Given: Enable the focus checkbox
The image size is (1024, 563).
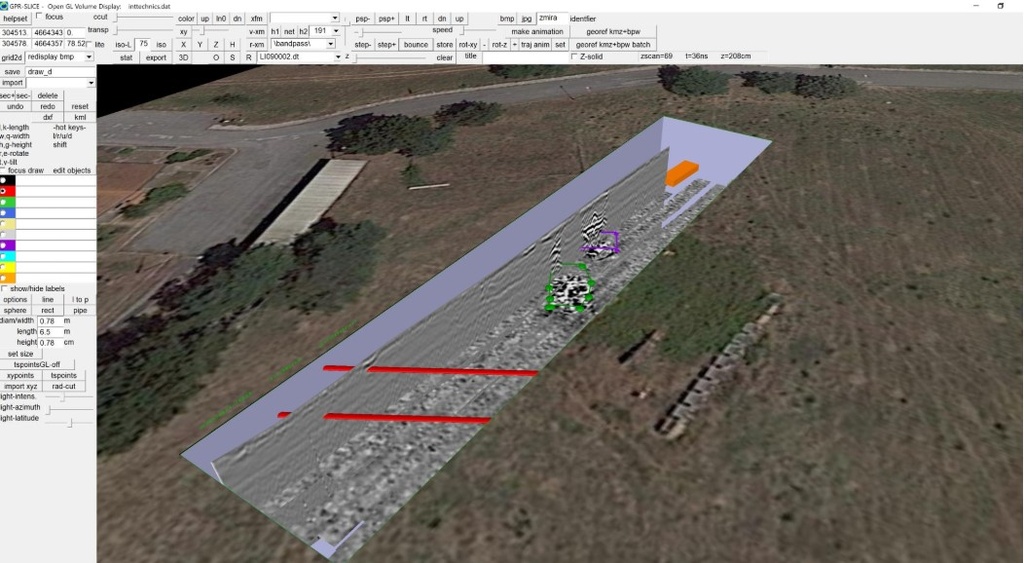Looking at the screenshot, I should pyautogui.click(x=39, y=17).
